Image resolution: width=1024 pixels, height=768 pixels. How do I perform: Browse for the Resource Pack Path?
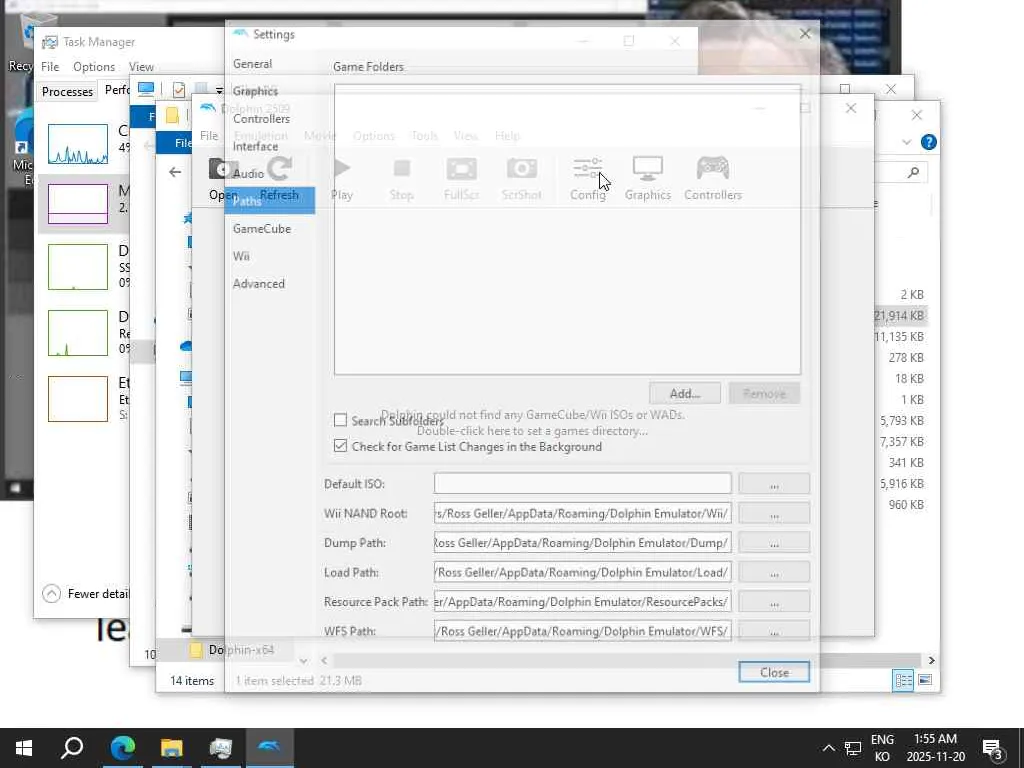775,601
